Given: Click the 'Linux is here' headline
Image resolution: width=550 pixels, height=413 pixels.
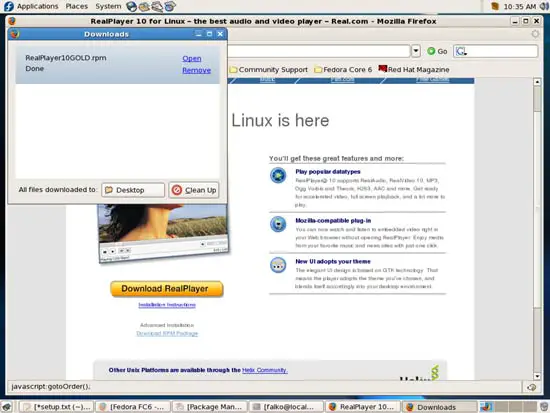Looking at the screenshot, I should (280, 121).
